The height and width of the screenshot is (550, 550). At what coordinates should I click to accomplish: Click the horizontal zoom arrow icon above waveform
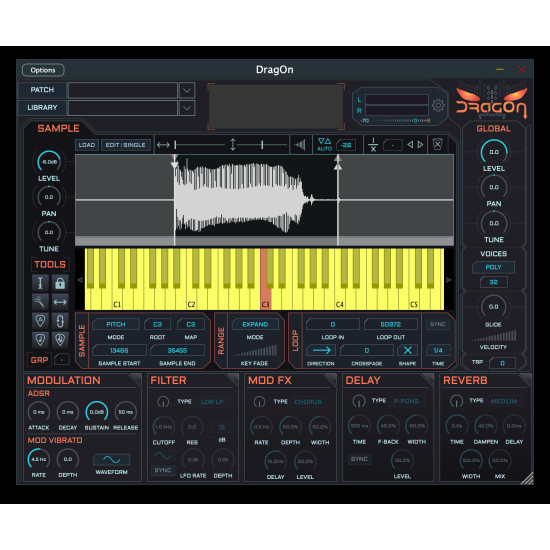coord(163,145)
